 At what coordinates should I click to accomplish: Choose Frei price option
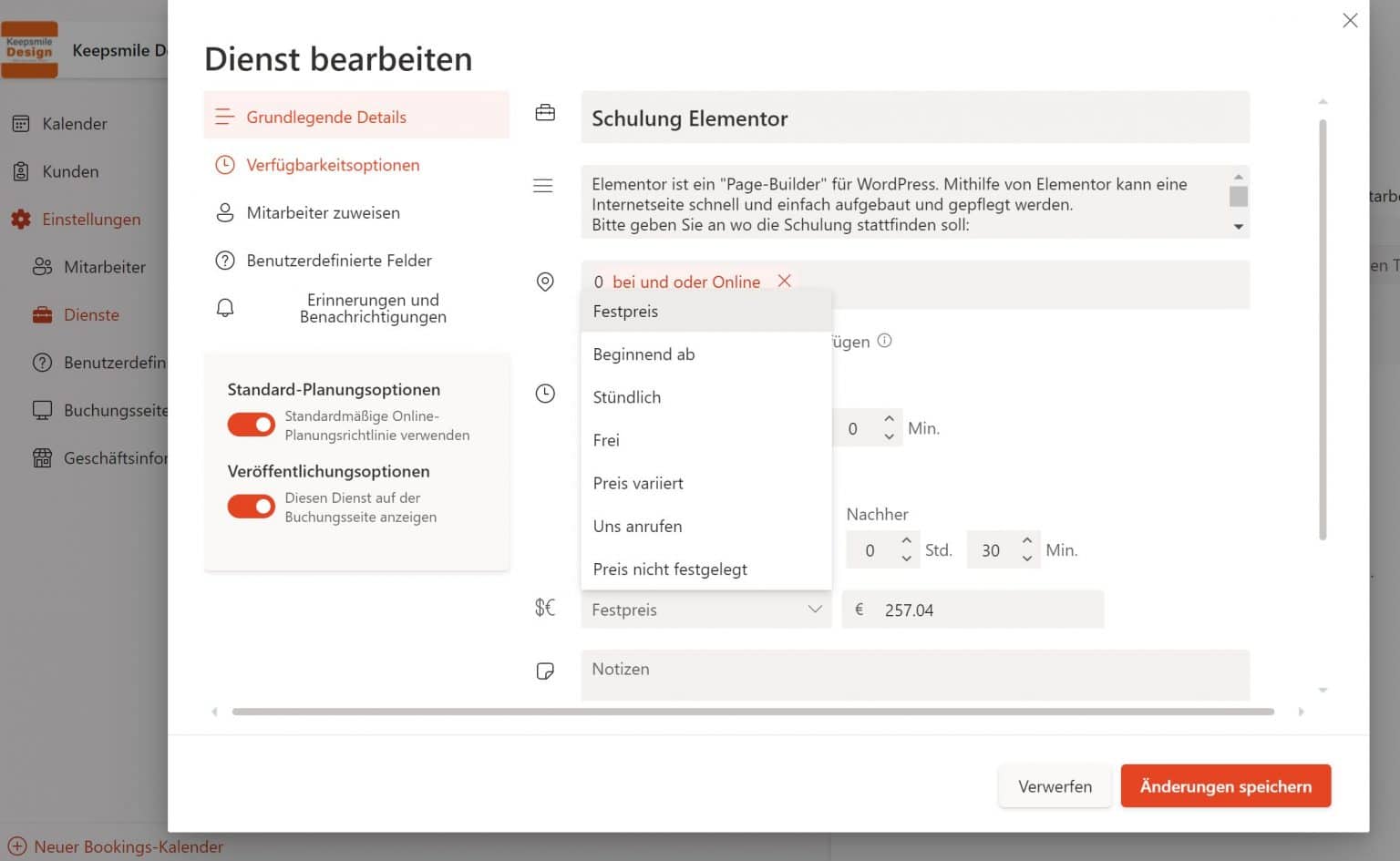pyautogui.click(x=706, y=440)
